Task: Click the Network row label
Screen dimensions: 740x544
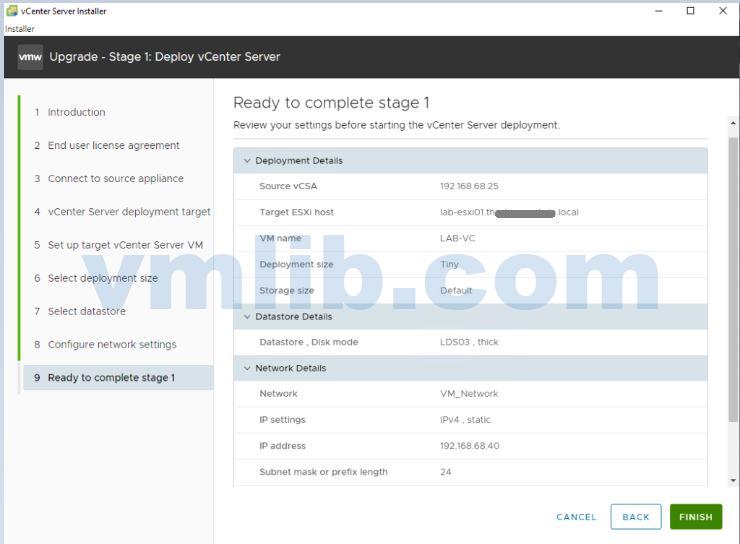Action: click(278, 393)
